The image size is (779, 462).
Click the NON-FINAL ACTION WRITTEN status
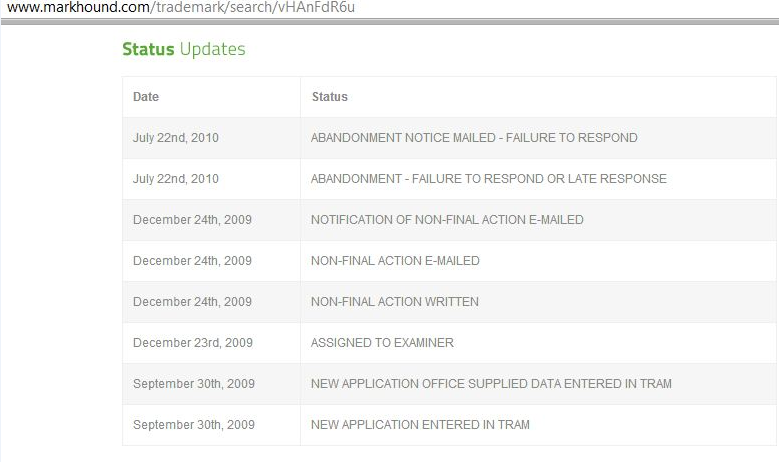point(395,302)
